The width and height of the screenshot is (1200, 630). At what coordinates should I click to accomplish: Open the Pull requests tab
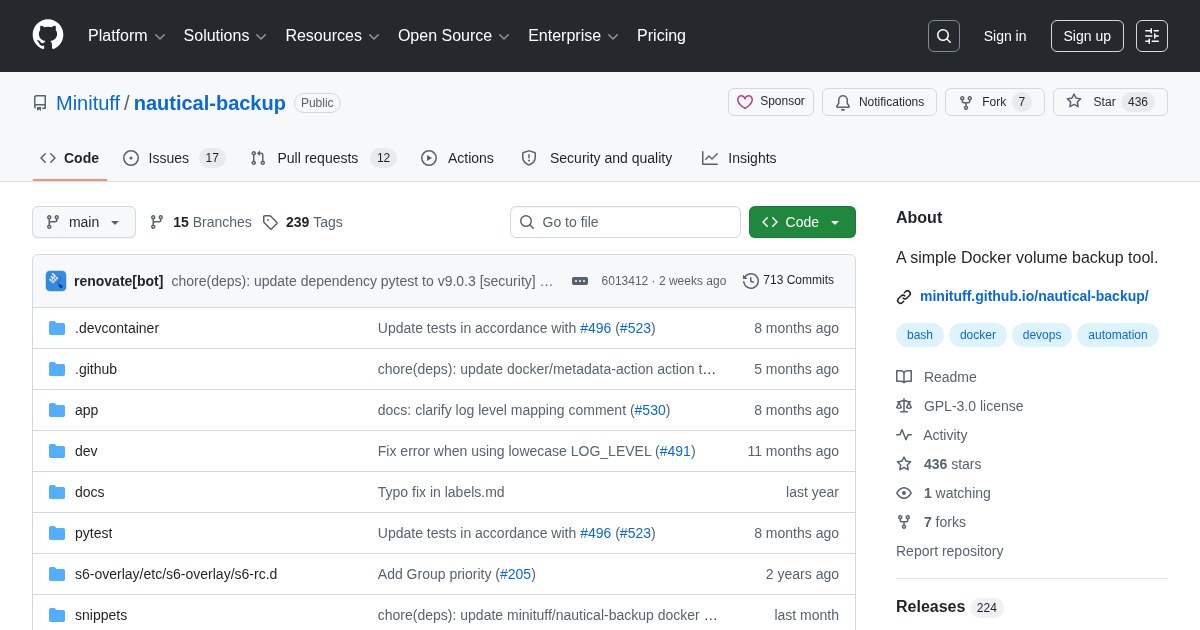click(323, 158)
